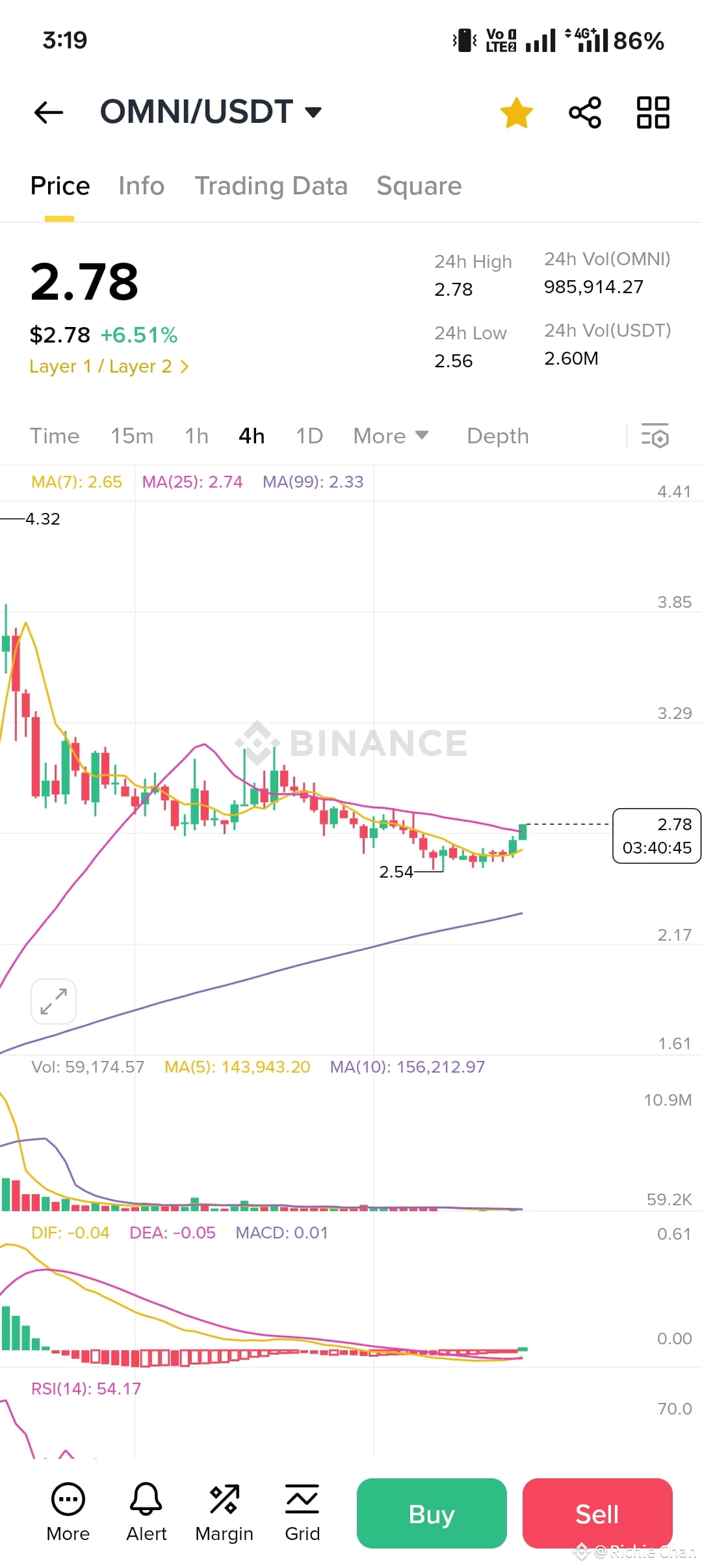Select the Time chart interval
This screenshot has height=1568, width=702.
click(55, 436)
